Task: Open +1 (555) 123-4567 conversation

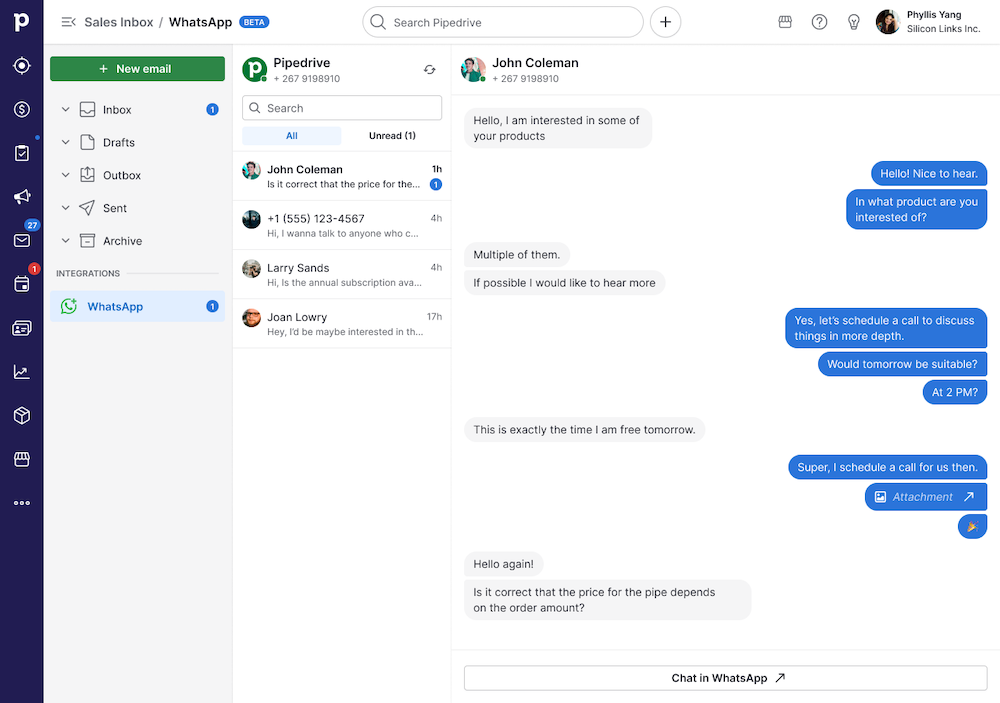Action: tap(342, 225)
